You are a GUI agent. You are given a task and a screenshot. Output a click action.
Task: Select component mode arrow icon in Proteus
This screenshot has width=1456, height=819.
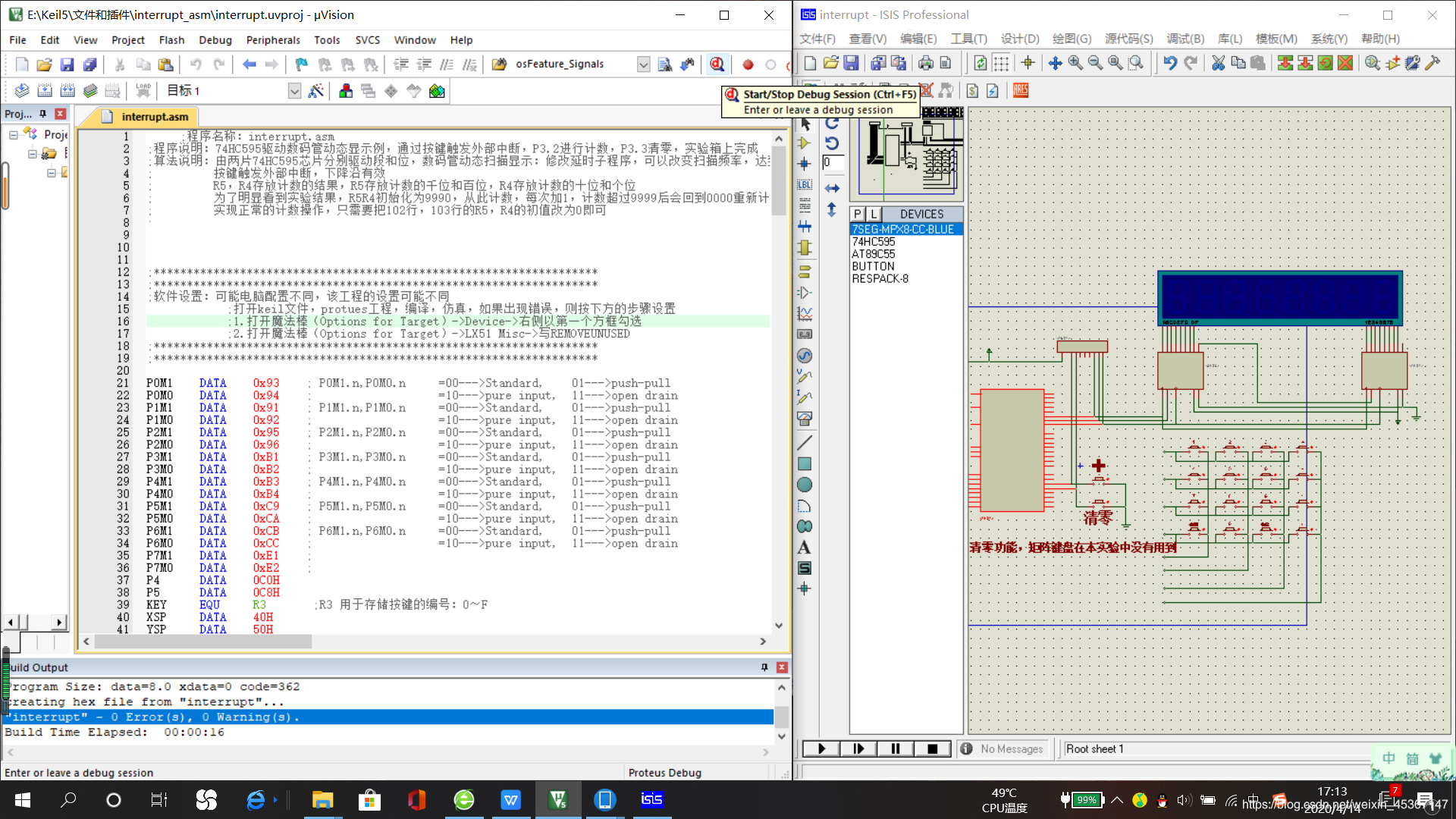[805, 143]
